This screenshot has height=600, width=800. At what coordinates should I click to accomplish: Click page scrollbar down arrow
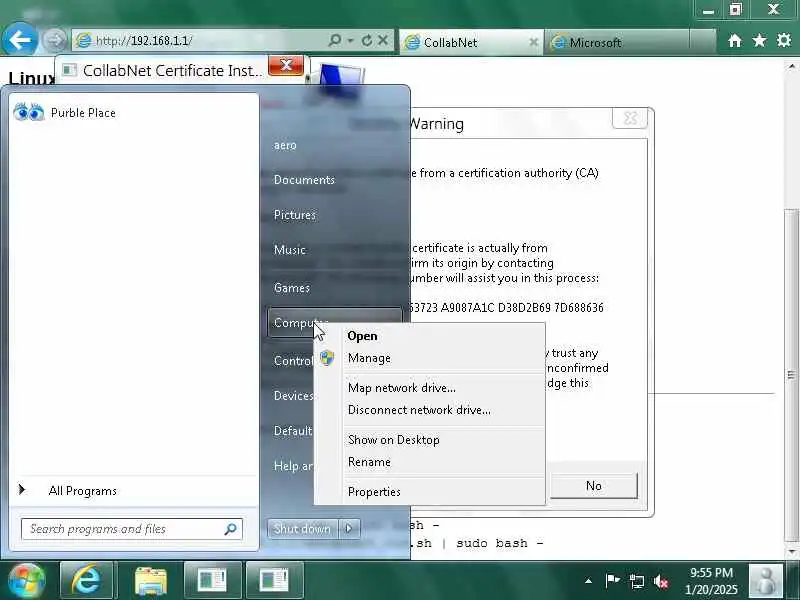tap(791, 552)
